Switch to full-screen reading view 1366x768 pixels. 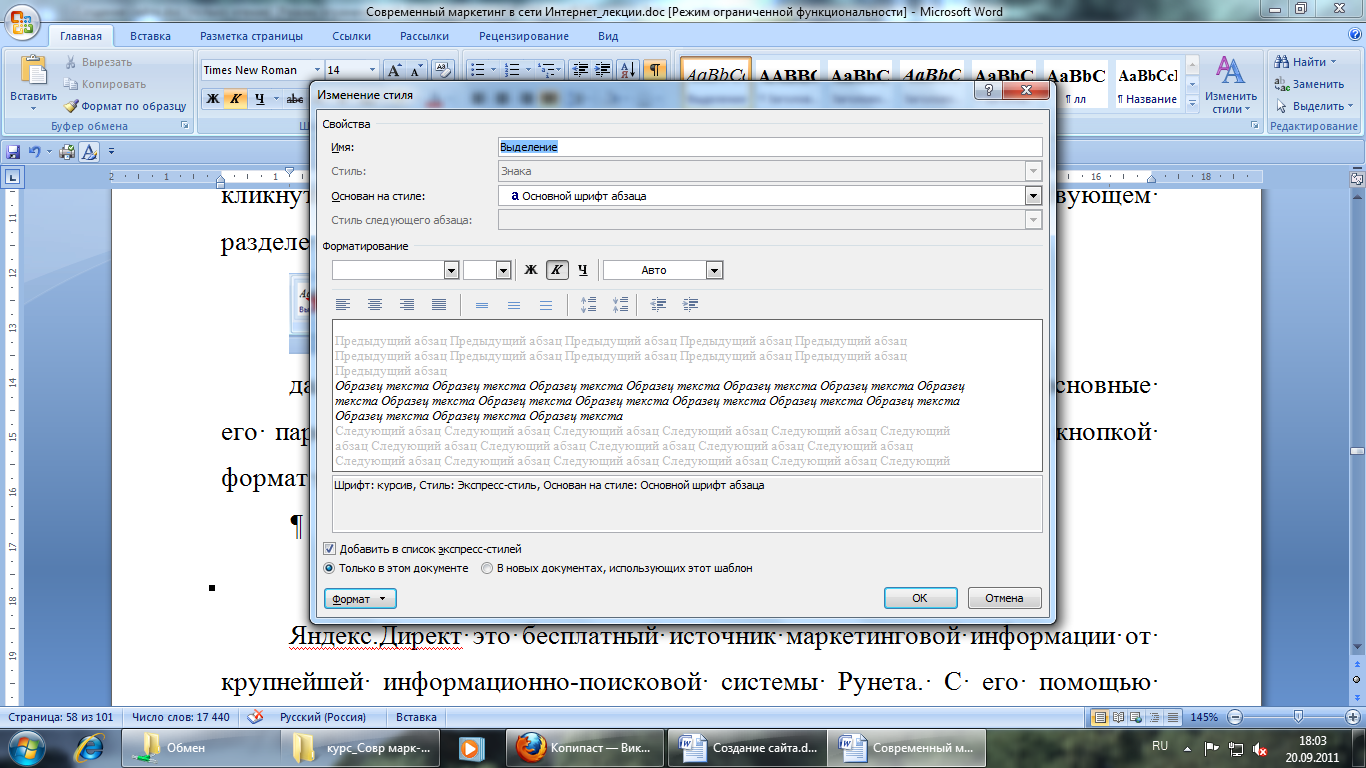pos(1117,717)
